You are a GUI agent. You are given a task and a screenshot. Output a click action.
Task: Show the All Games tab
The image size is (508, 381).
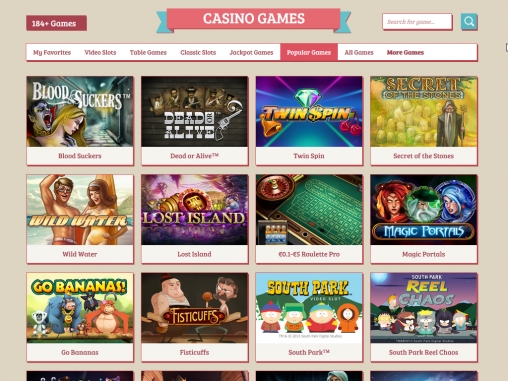click(359, 52)
